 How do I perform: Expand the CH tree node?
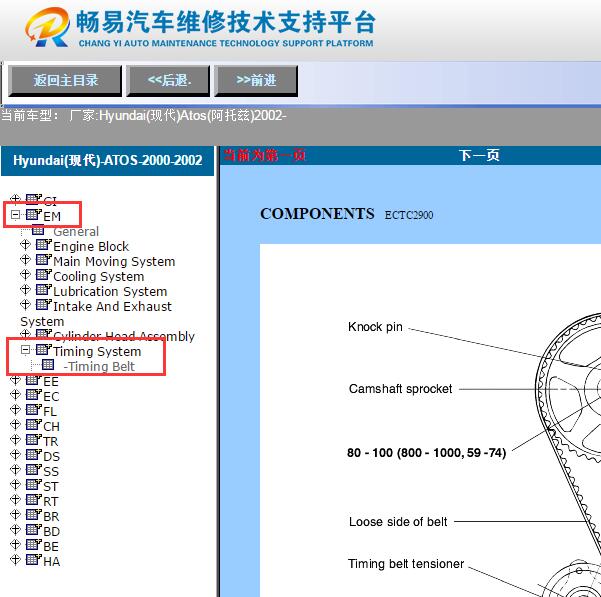[x=15, y=424]
